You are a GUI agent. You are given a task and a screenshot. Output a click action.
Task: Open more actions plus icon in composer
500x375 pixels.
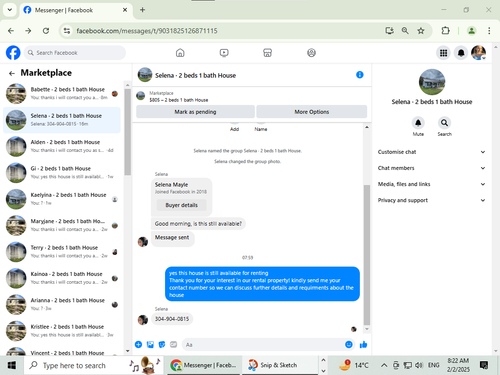(x=138, y=344)
